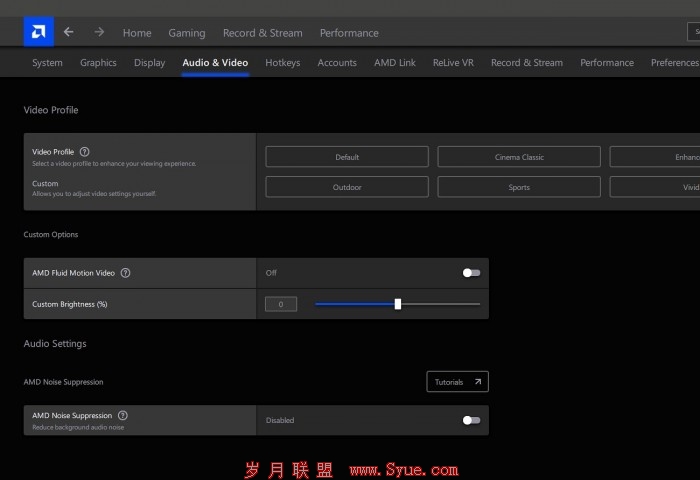This screenshot has height=480, width=700.
Task: Select the Audio & Video tab
Action: (215, 63)
